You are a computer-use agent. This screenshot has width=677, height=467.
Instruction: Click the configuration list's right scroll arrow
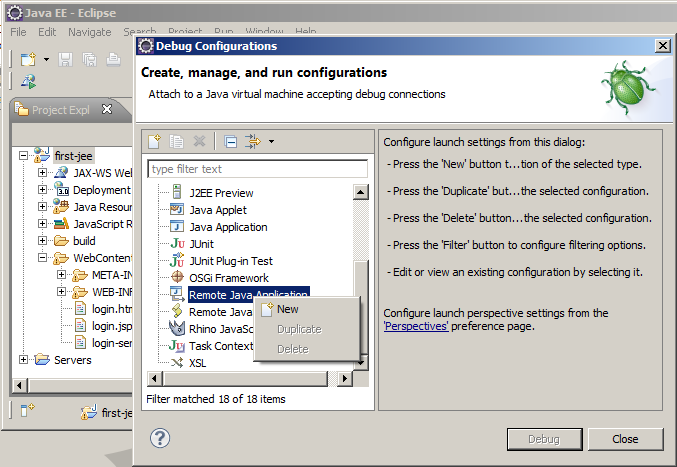[x=345, y=379]
